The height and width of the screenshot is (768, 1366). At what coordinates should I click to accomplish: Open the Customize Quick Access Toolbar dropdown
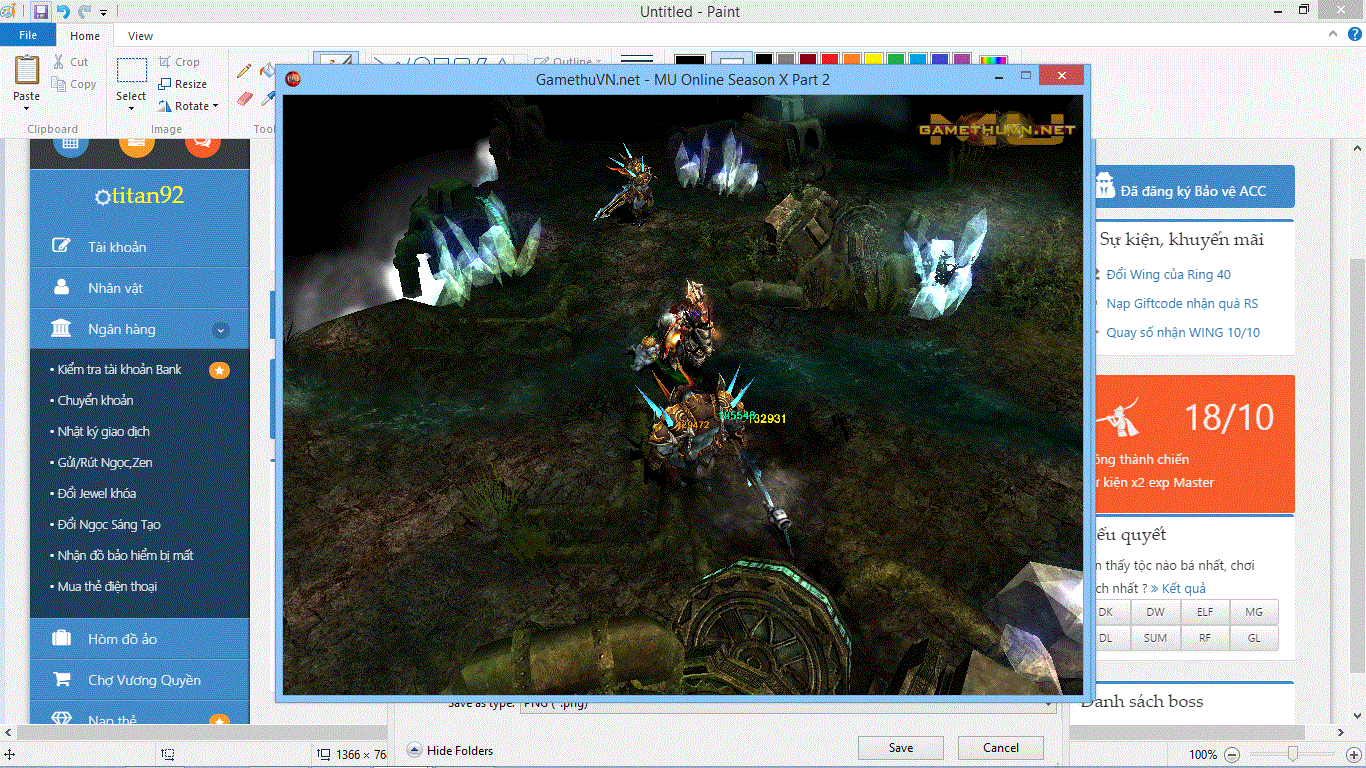point(103,13)
